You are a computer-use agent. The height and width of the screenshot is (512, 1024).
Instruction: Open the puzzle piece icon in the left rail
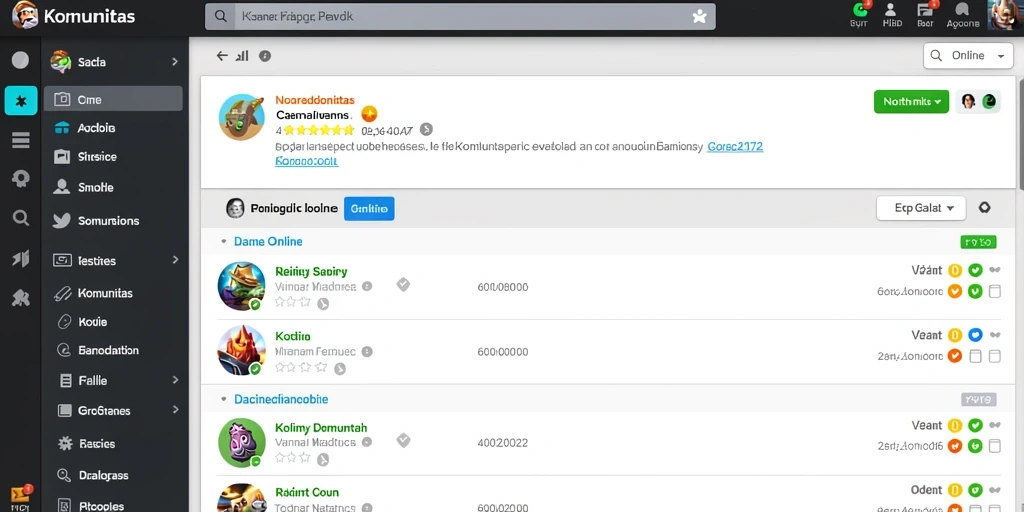pos(21,298)
